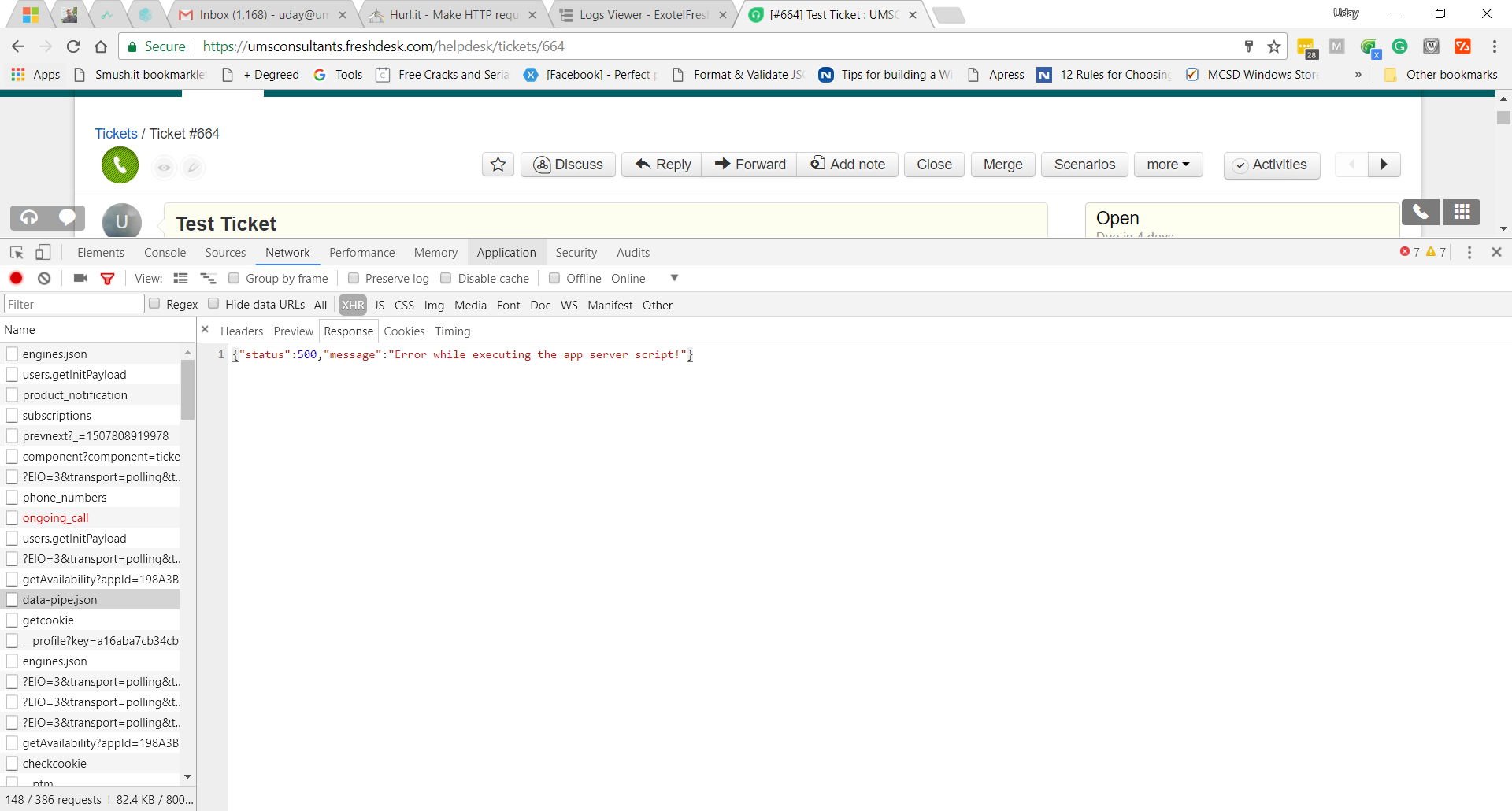1512x811 pixels.
Task: Show All request types
Action: [x=321, y=305]
